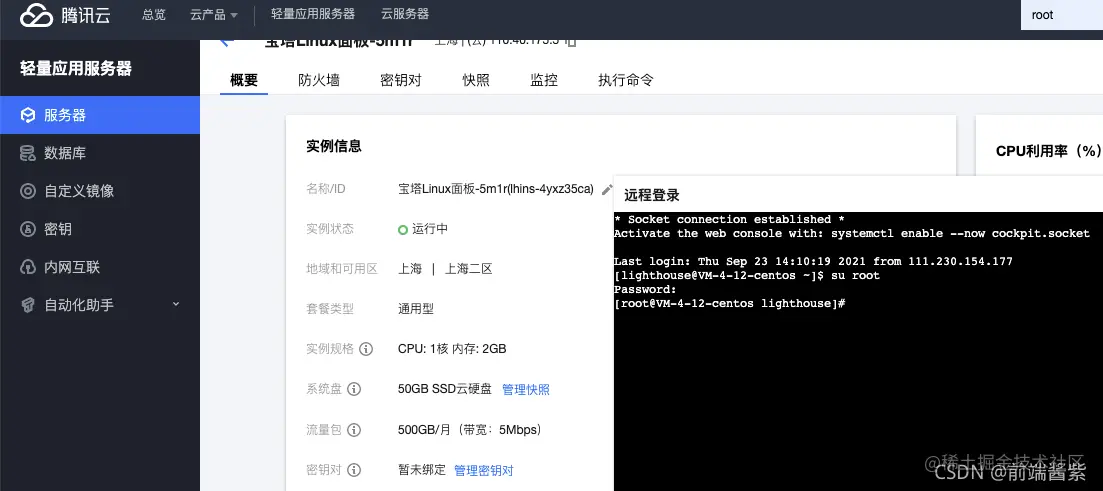Click the 数据库 database icon

point(27,153)
